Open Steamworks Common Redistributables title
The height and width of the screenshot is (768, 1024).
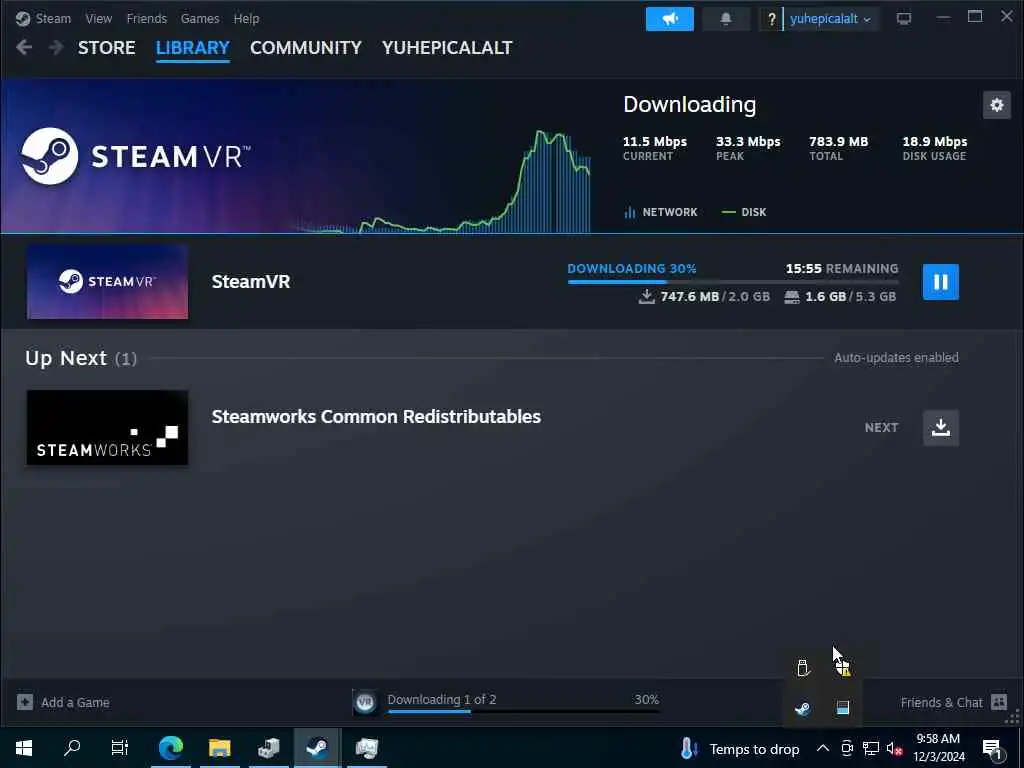[x=376, y=417]
